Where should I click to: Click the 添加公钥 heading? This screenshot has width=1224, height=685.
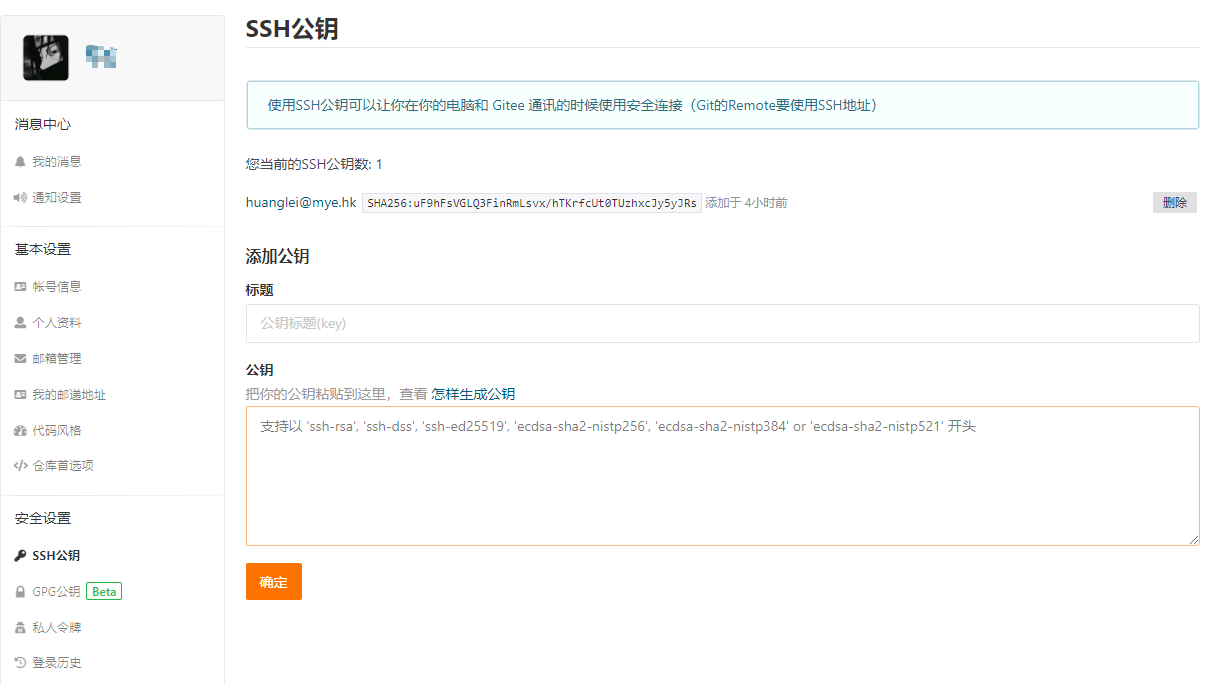[x=278, y=256]
